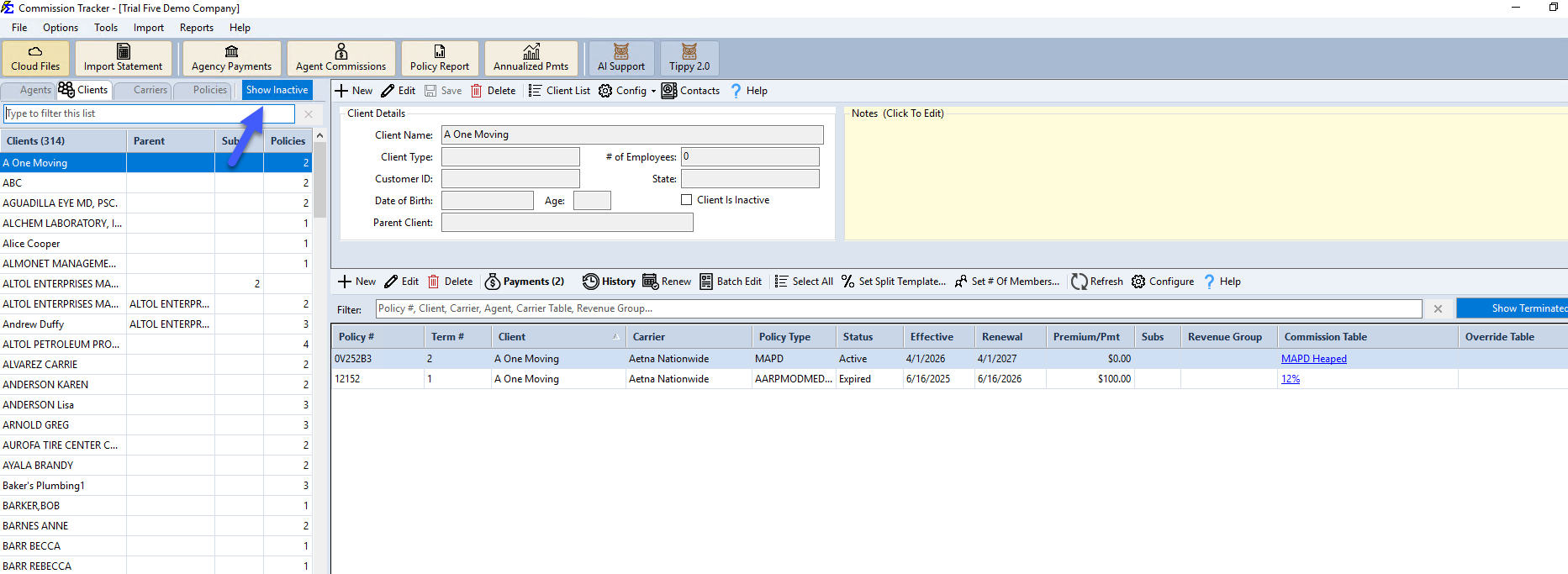1568x574 pixels.
Task: Click Import Statement toolbar button
Action: click(123, 58)
